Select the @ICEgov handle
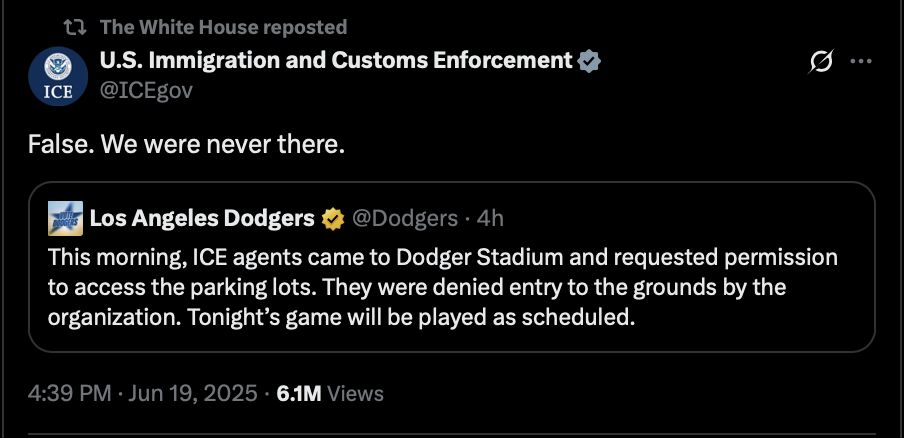The image size is (904, 438). [x=146, y=90]
